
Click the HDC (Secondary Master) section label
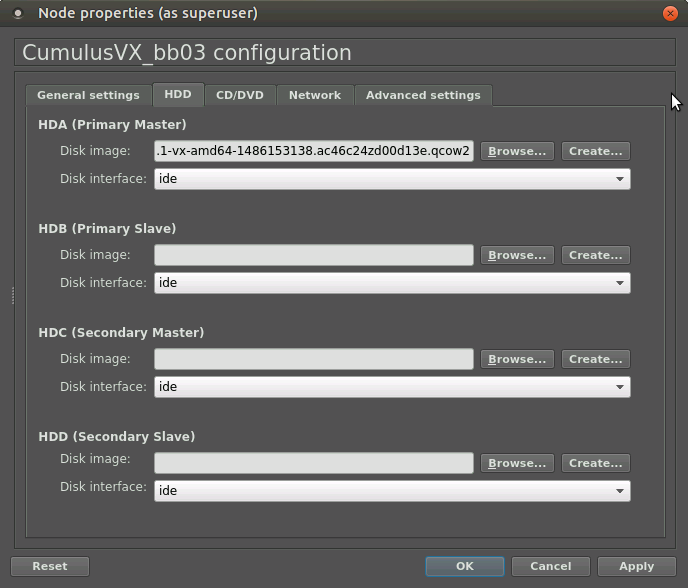121,333
